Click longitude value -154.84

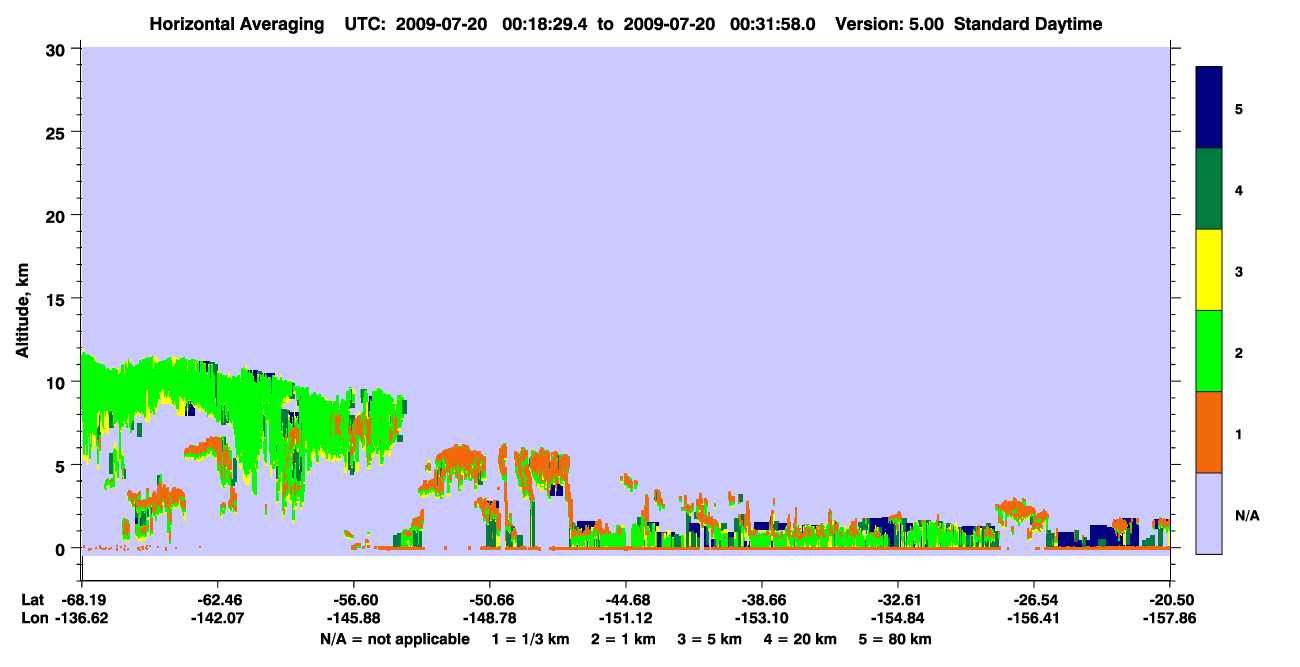[898, 619]
